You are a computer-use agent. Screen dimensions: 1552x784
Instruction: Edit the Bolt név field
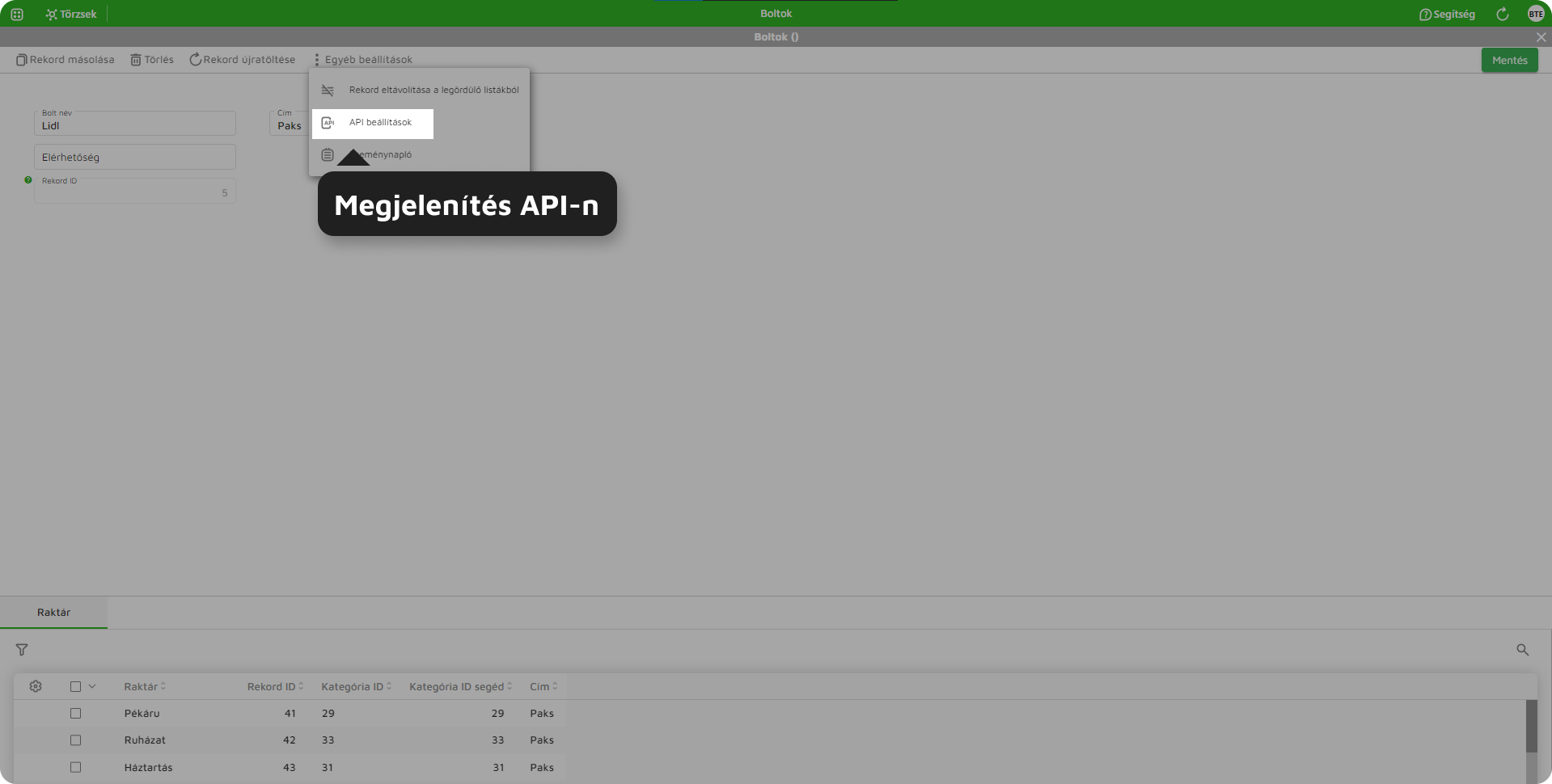click(x=135, y=123)
